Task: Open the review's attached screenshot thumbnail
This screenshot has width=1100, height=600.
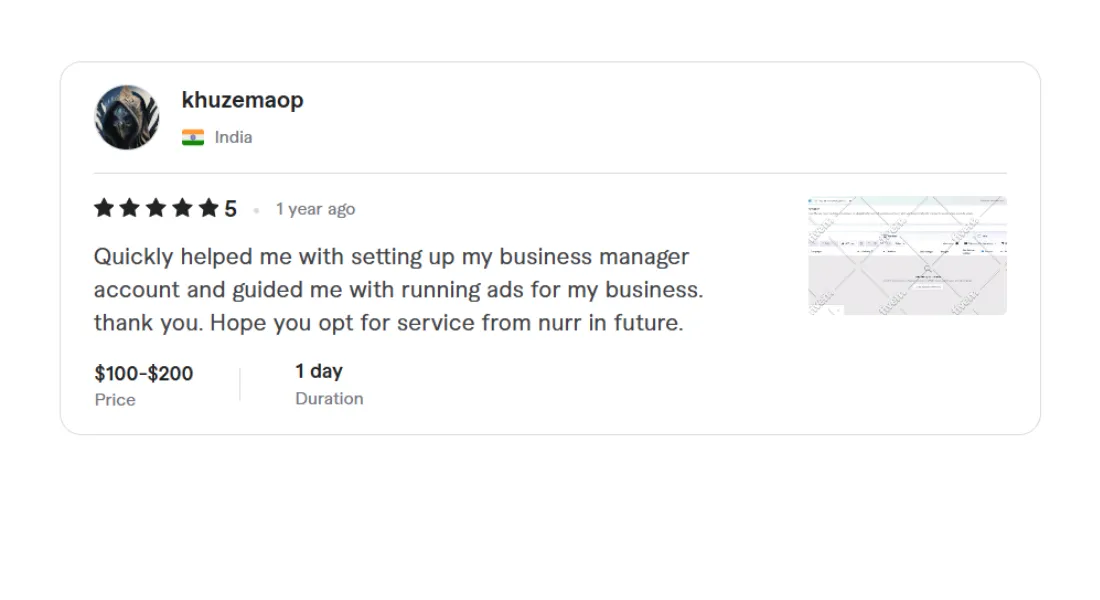Action: coord(907,256)
